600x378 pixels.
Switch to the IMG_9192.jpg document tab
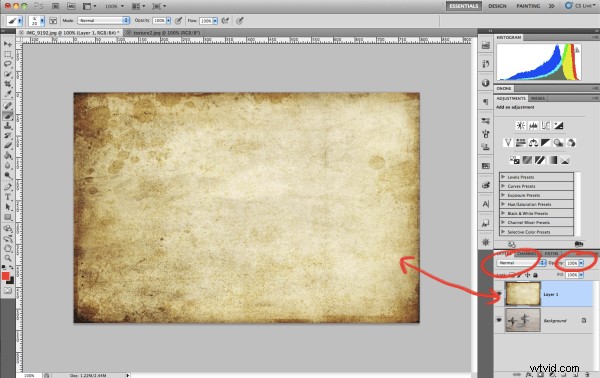point(70,33)
